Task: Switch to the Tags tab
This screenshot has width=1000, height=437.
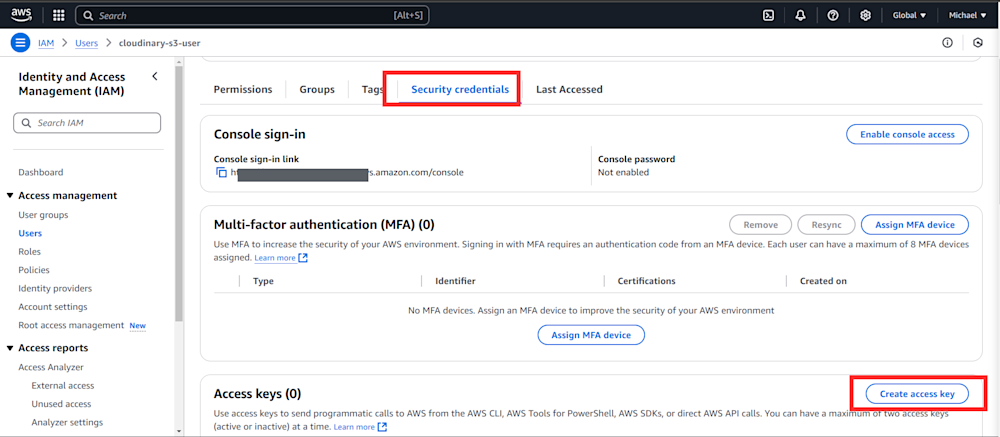Action: [x=372, y=89]
